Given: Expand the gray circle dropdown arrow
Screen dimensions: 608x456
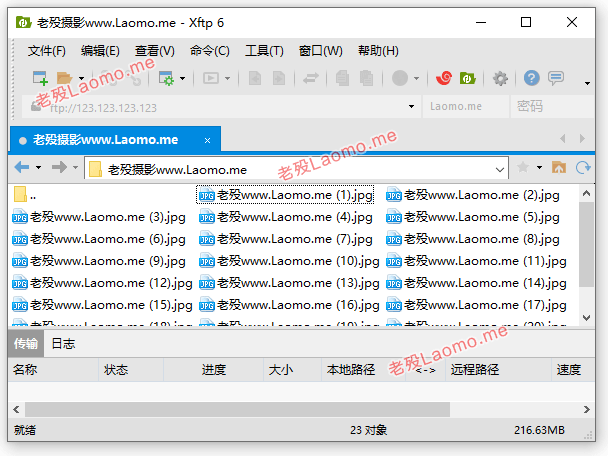Looking at the screenshot, I should click(416, 79).
